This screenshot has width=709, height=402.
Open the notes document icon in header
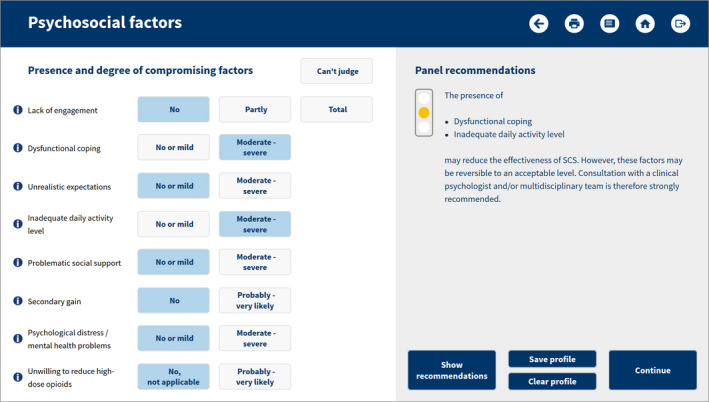(610, 24)
